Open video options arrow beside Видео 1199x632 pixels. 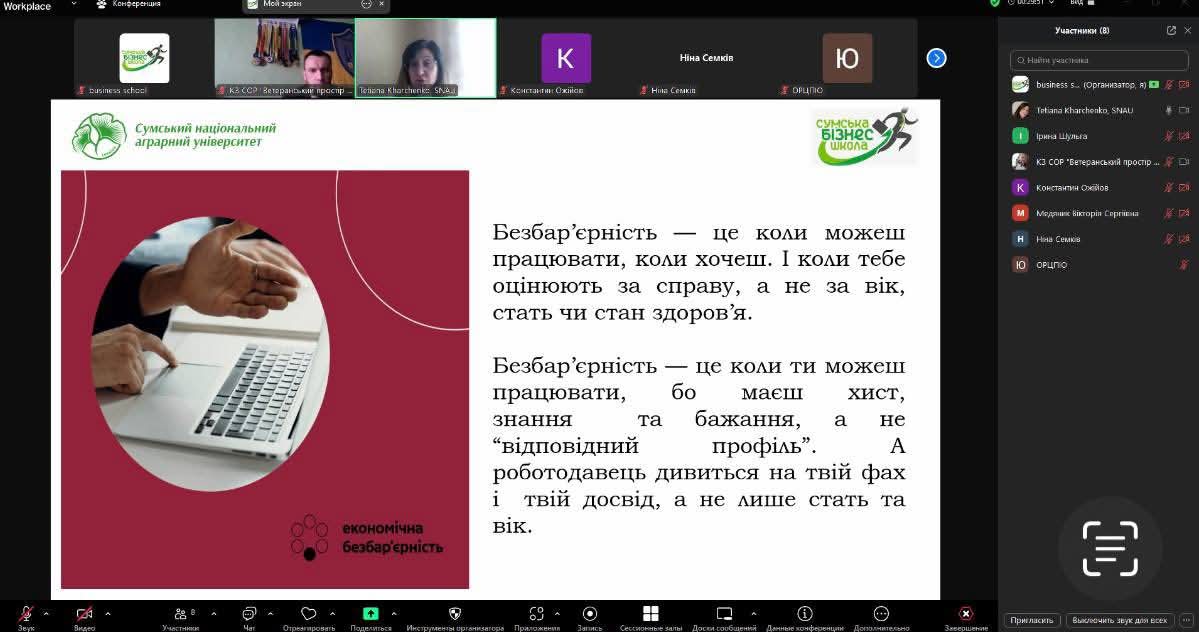pyautogui.click(x=107, y=613)
